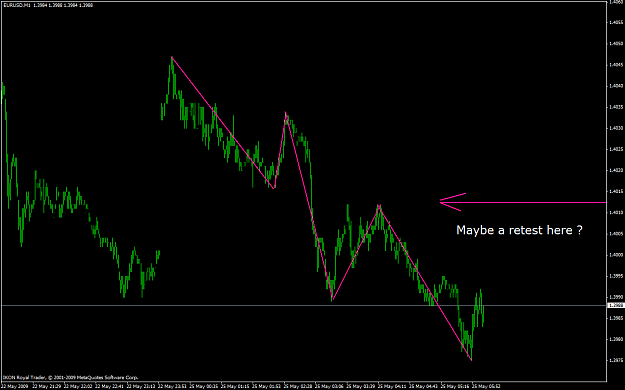
Task: Click the 25 May 00:35 time label
Action: point(204,386)
